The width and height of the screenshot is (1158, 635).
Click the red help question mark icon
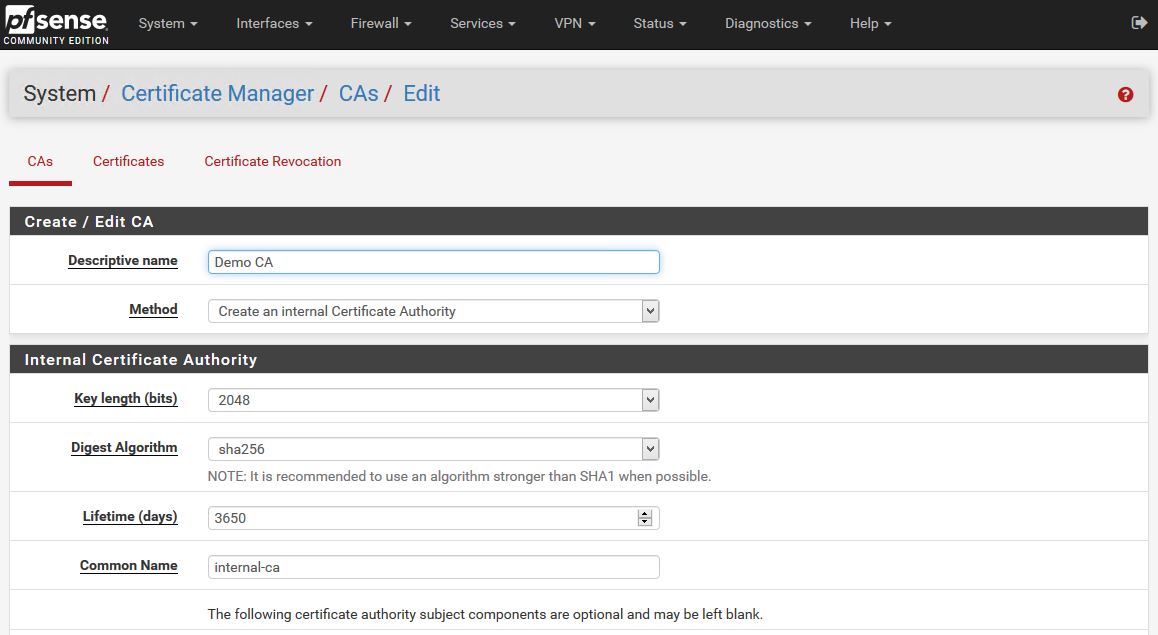pyautogui.click(x=1125, y=93)
